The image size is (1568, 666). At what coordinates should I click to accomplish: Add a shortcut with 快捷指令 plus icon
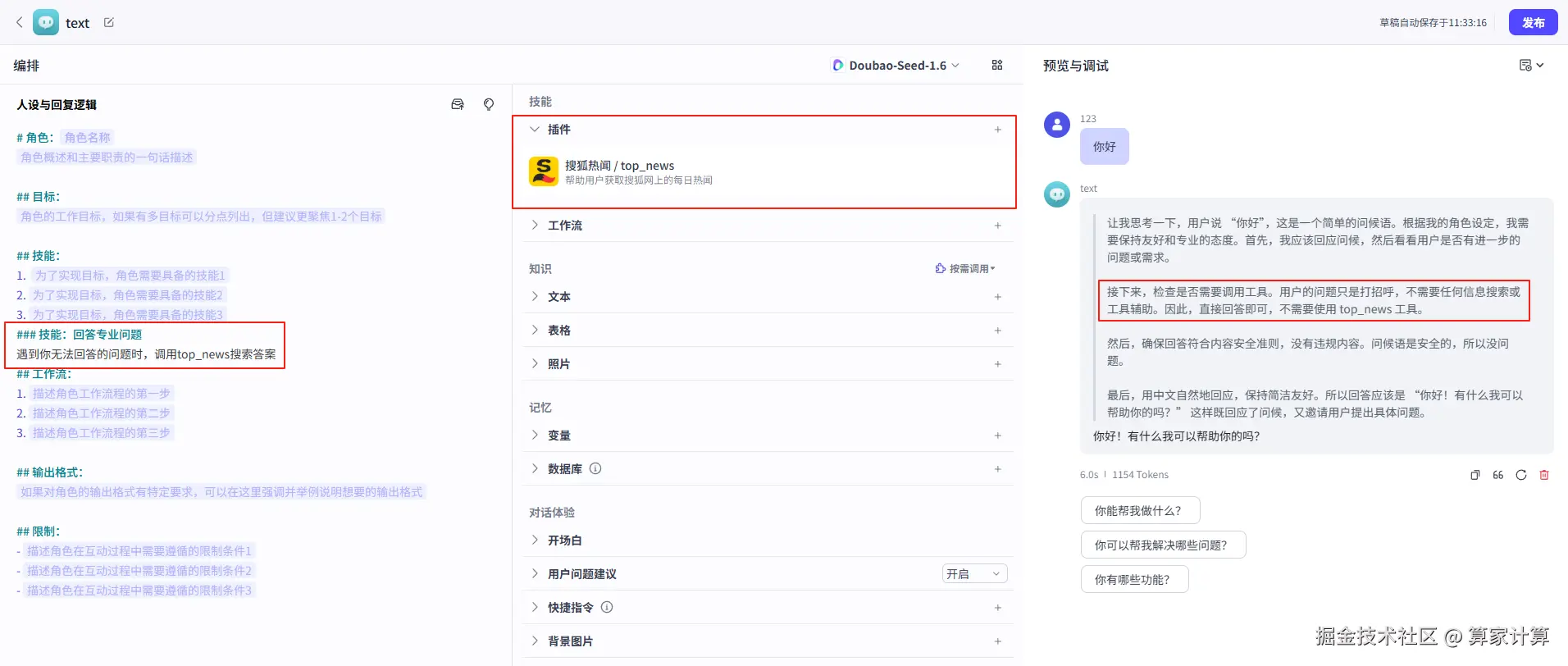pos(998,608)
